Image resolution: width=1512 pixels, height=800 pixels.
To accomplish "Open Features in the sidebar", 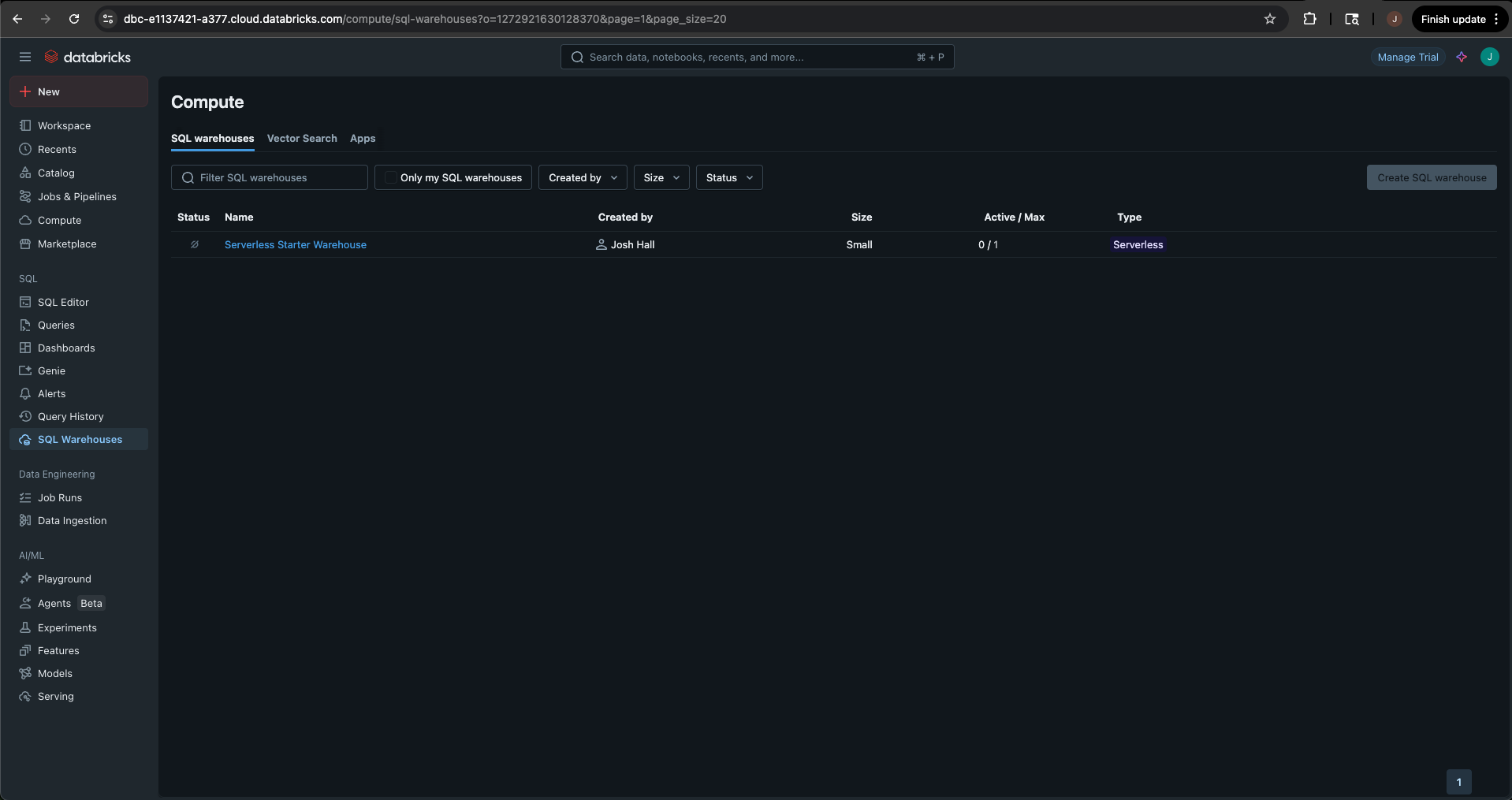I will 79,650.
